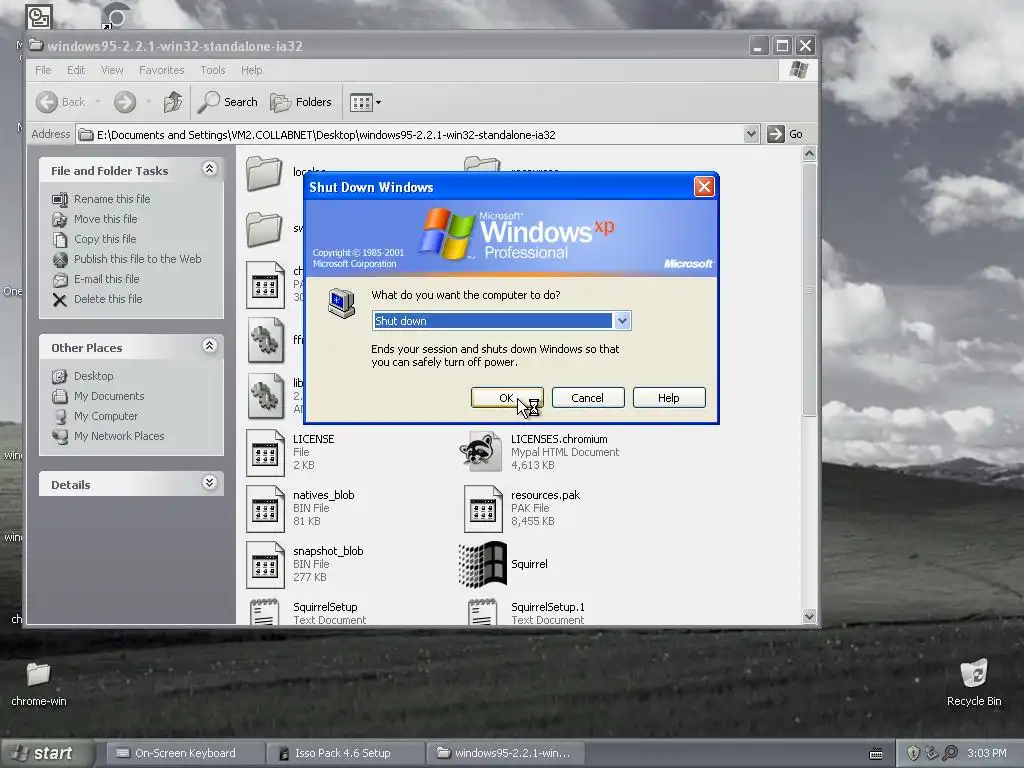Select the snapshot_blob file icon
The height and width of the screenshot is (768, 1024).
coord(266,565)
